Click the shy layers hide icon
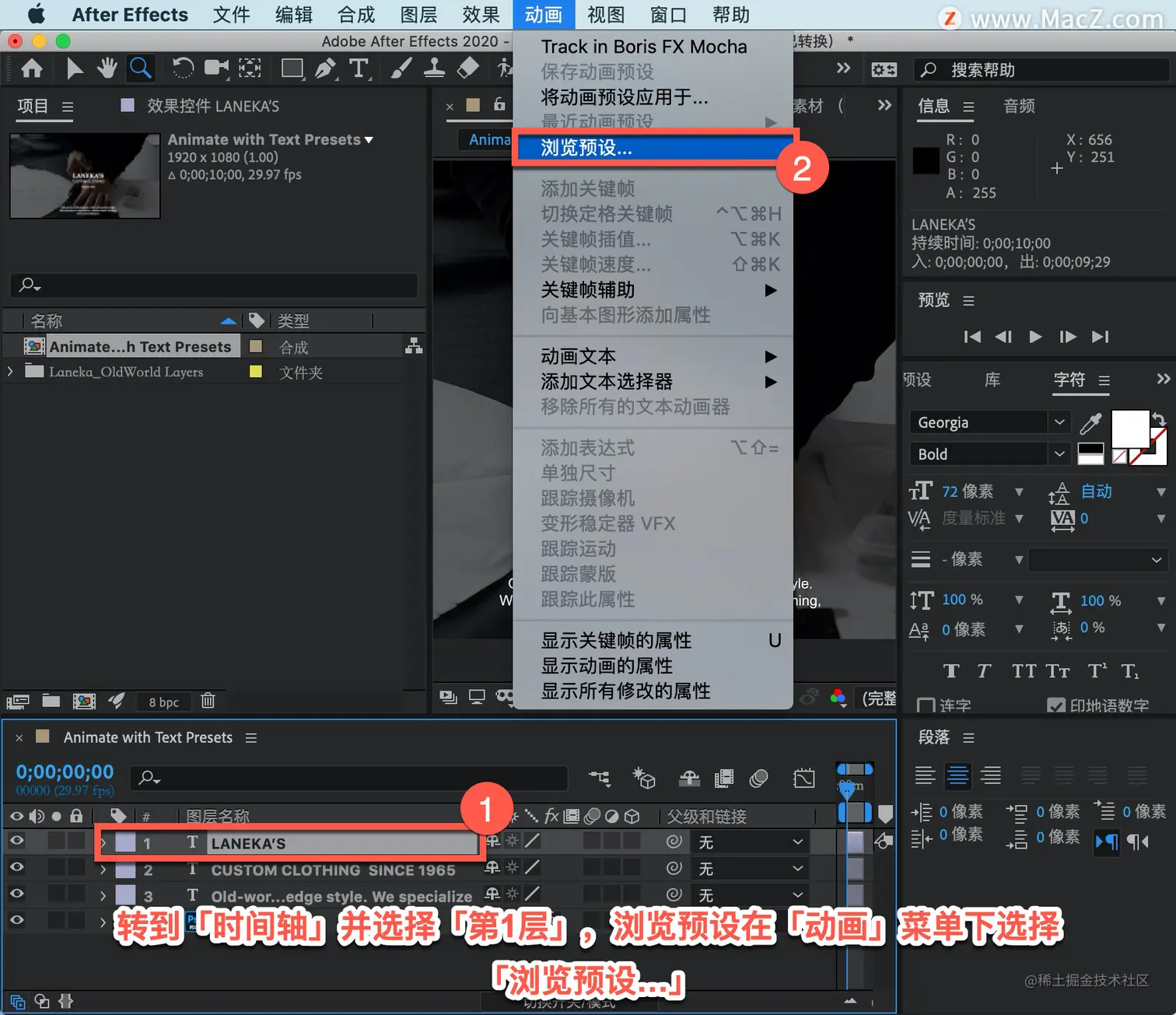This screenshot has height=1015, width=1176. point(690,778)
